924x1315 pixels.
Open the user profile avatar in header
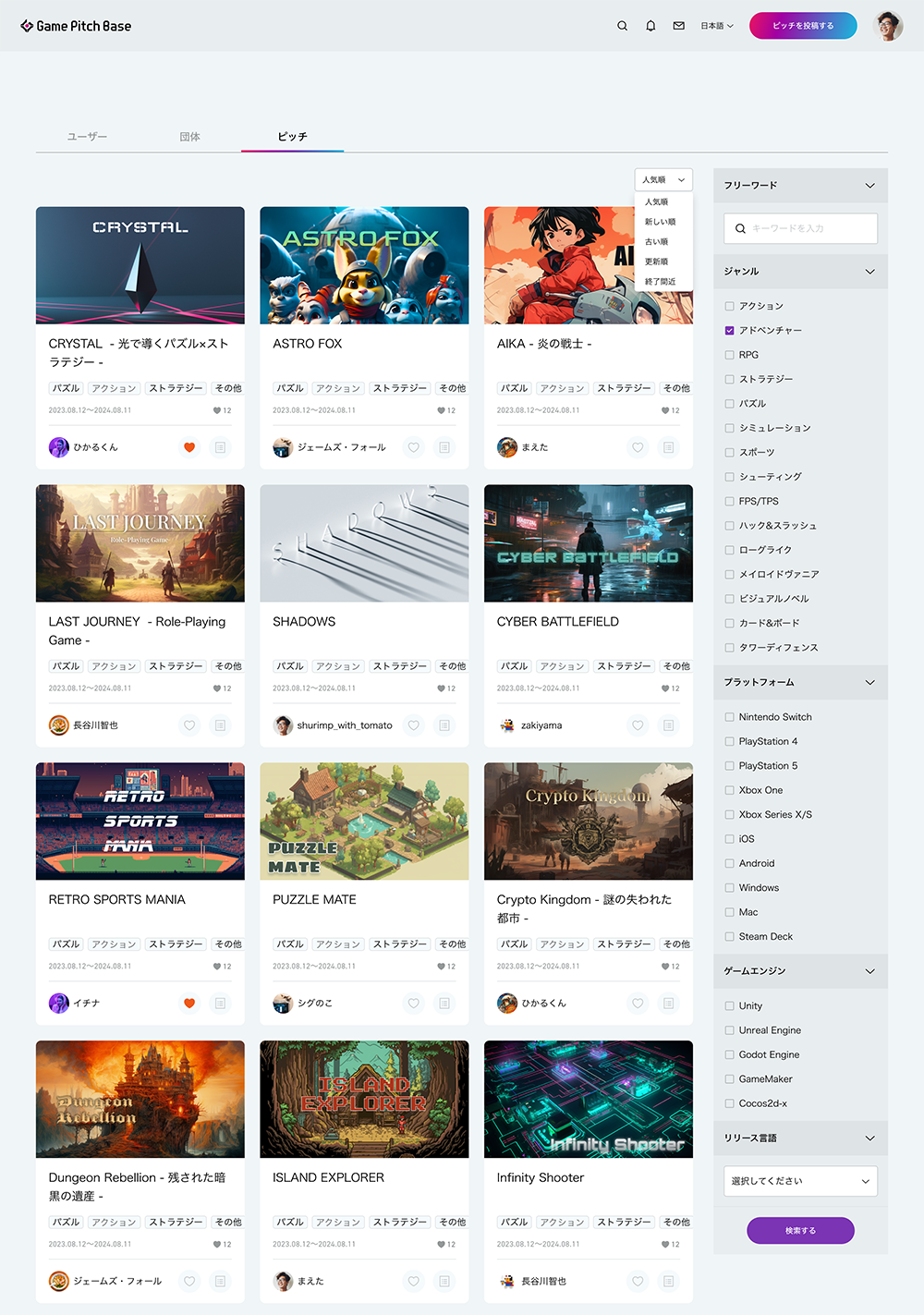click(889, 26)
